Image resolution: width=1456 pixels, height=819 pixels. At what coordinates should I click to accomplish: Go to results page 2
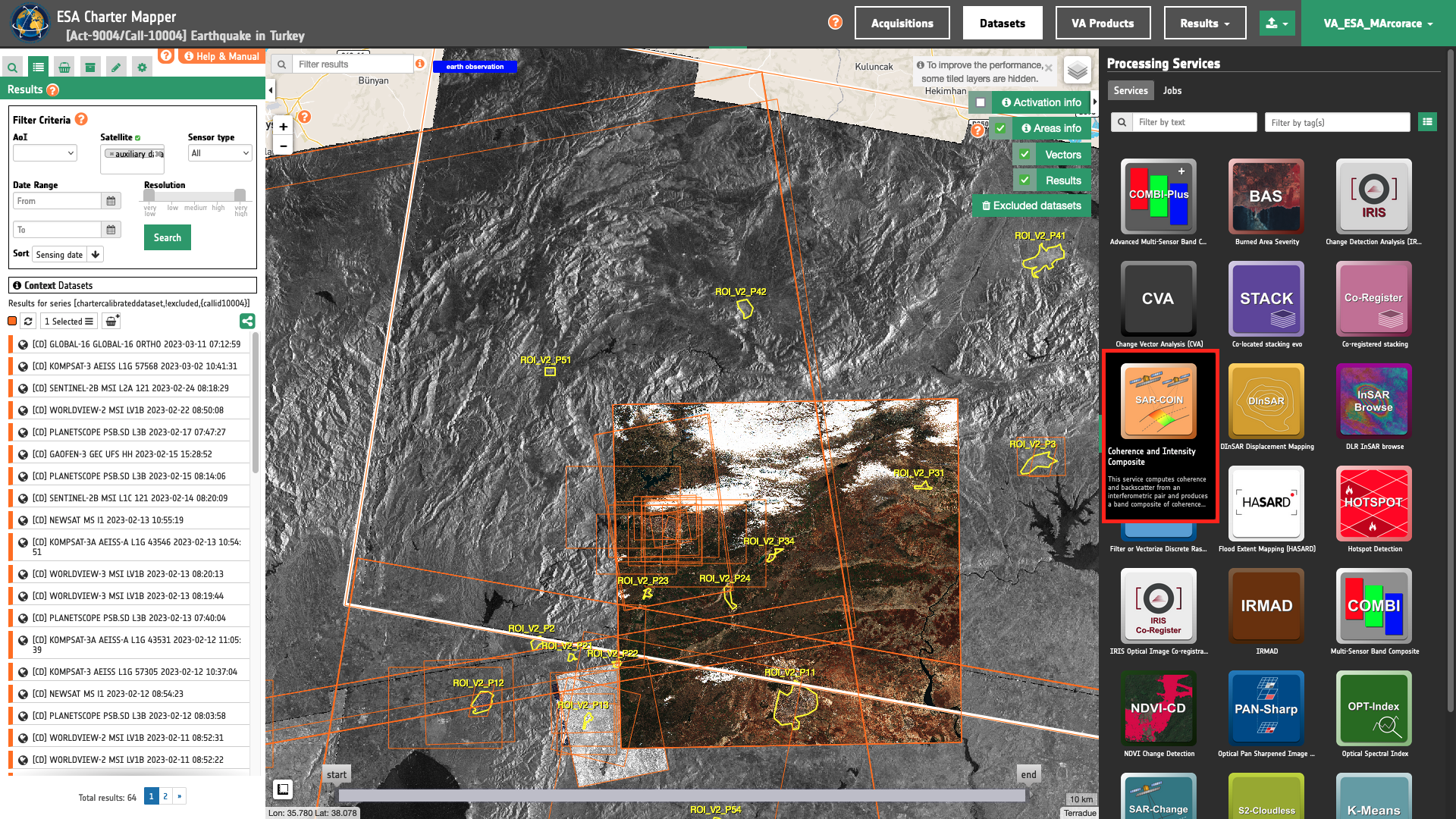click(x=165, y=796)
